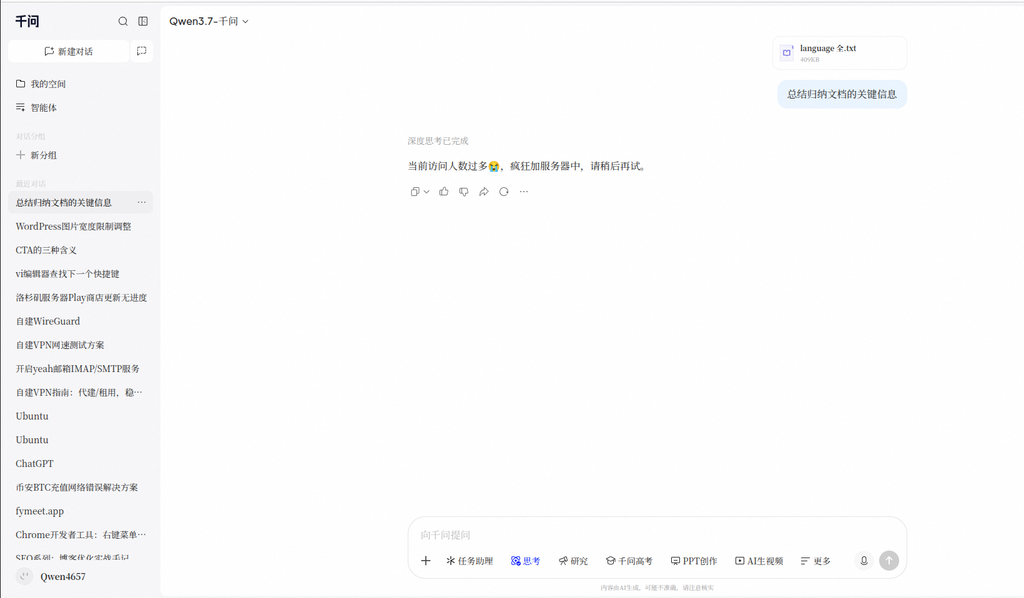
Task: Click the plus icon to add attachment
Action: click(426, 561)
